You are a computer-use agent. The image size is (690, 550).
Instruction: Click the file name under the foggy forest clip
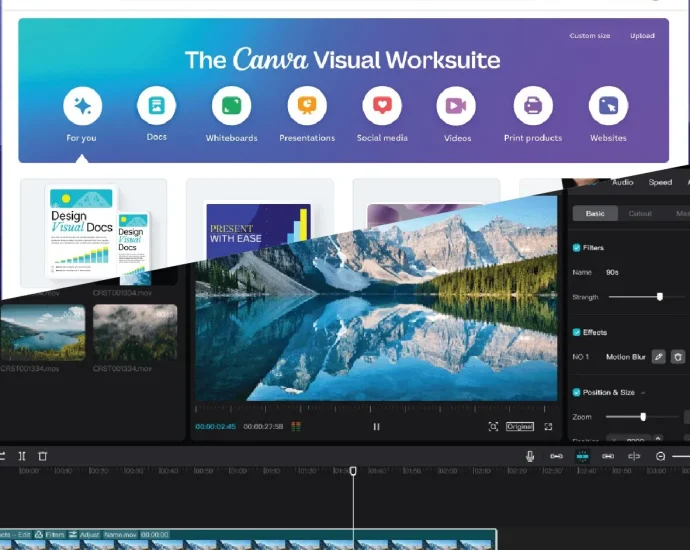(122, 369)
